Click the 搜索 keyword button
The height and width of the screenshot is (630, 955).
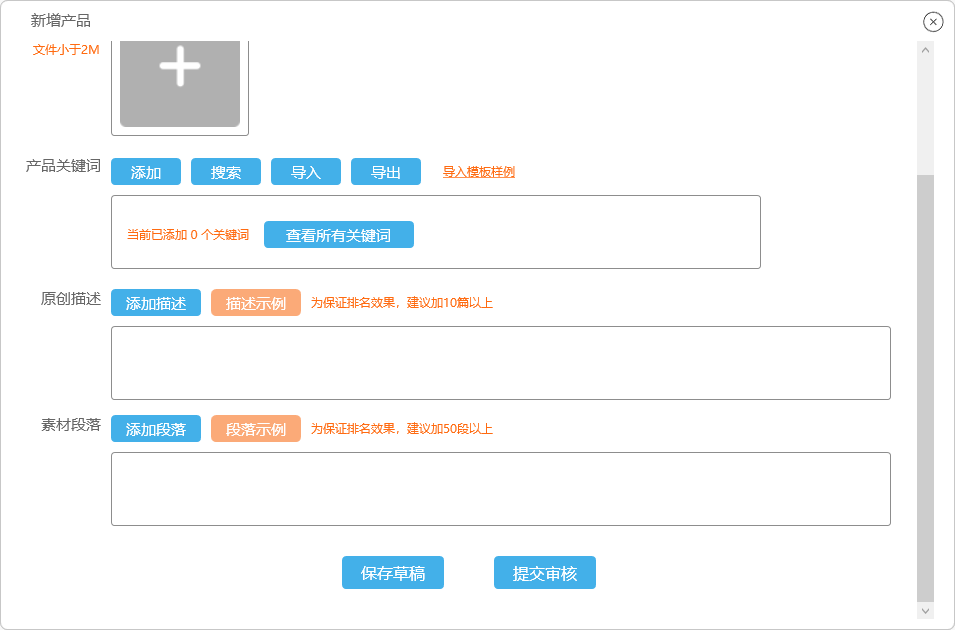tap(226, 172)
